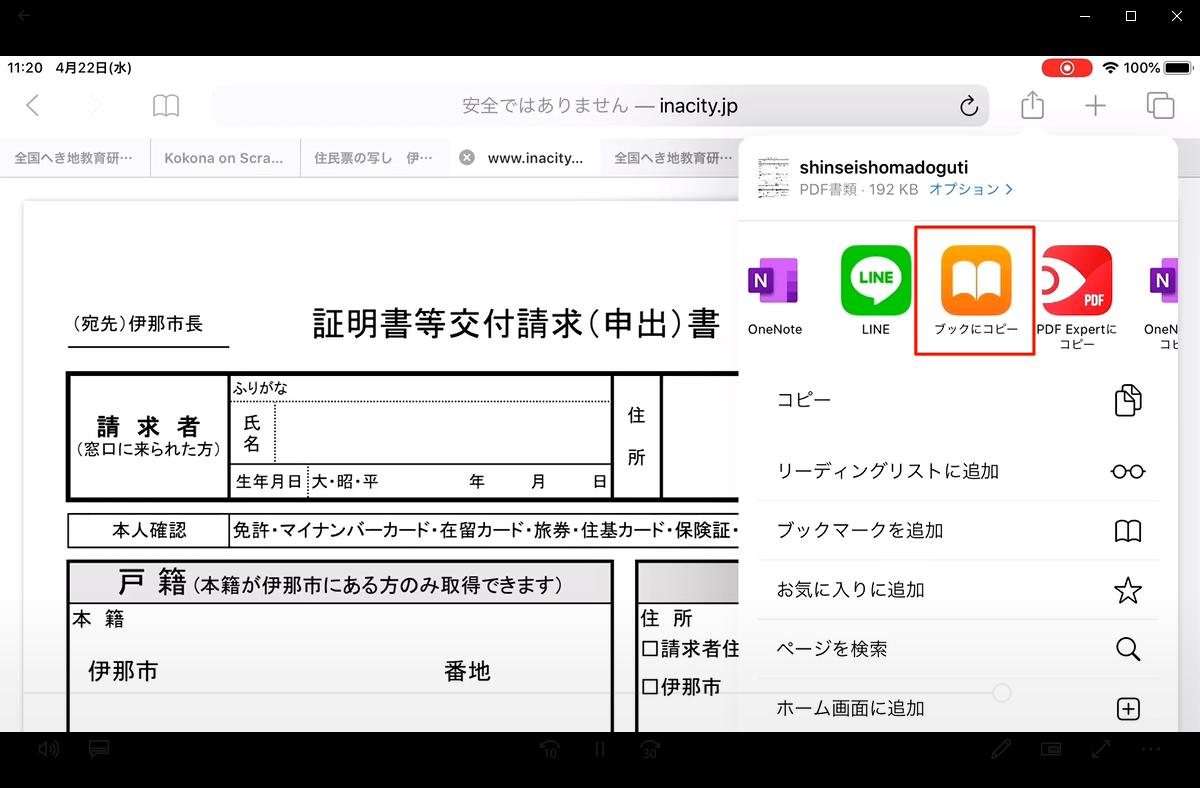Open the OneNote share icon
The image size is (1200, 788).
coord(774,281)
